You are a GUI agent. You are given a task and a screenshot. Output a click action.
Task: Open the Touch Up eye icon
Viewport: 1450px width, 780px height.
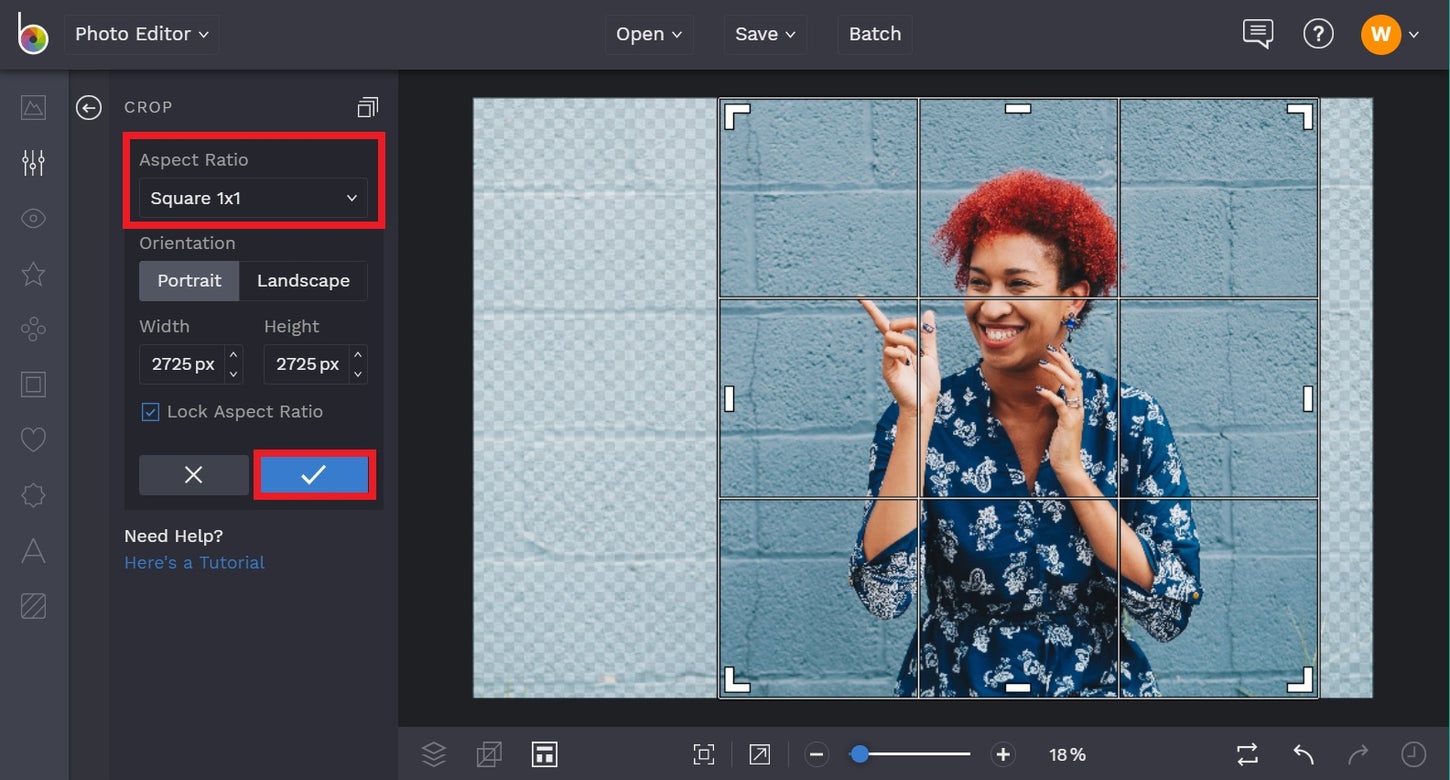33,219
